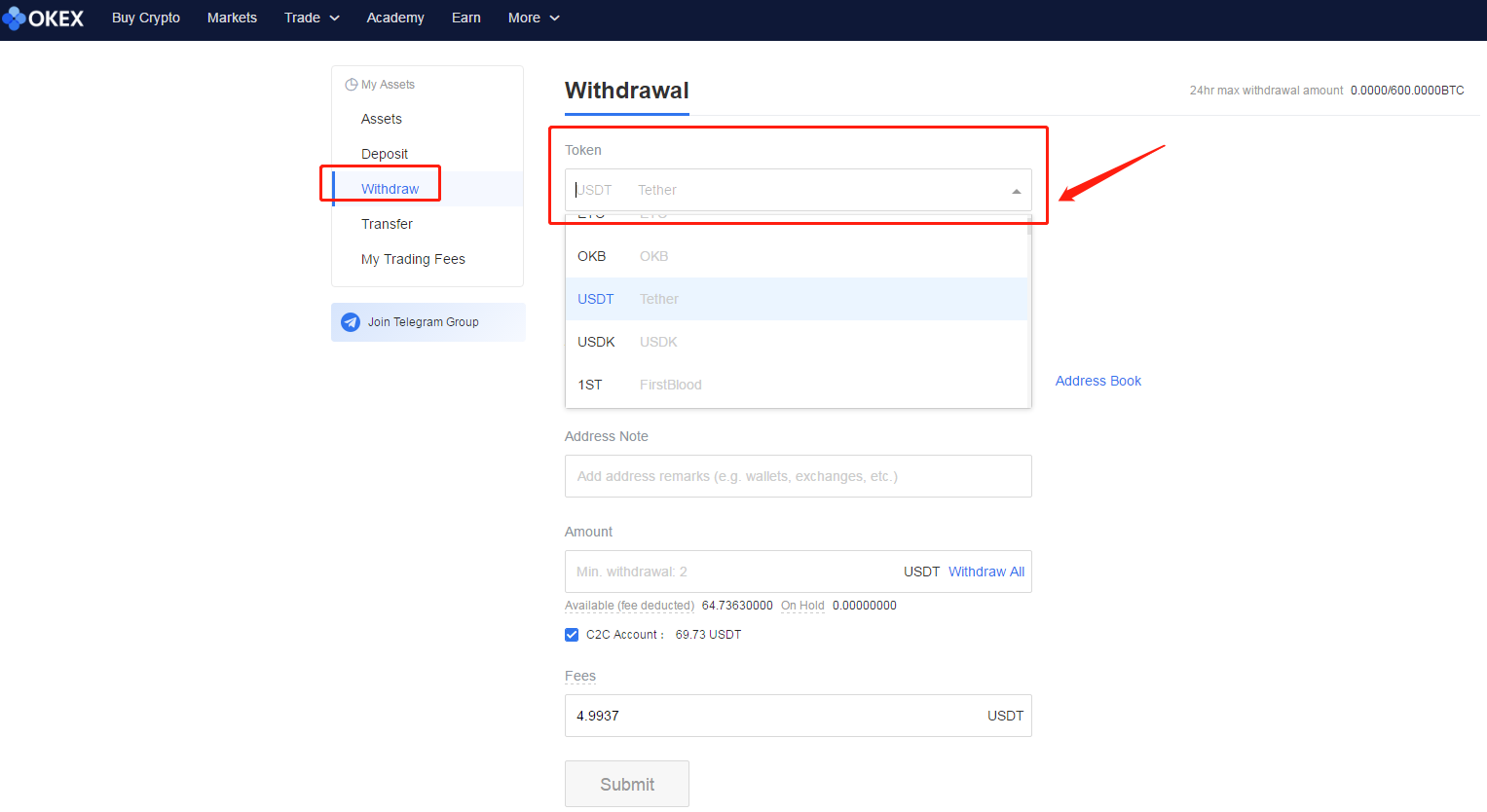Click the 69.73 USDT balance text
The height and width of the screenshot is (812, 1487).
pyautogui.click(x=708, y=635)
